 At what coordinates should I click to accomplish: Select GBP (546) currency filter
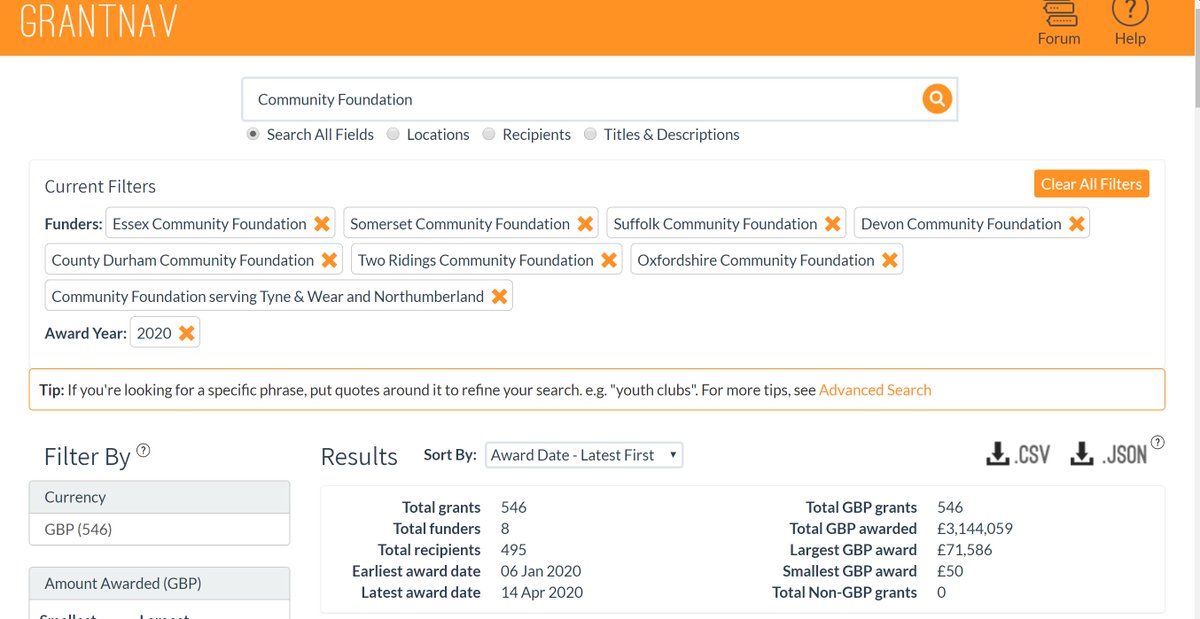pyautogui.click(x=78, y=529)
